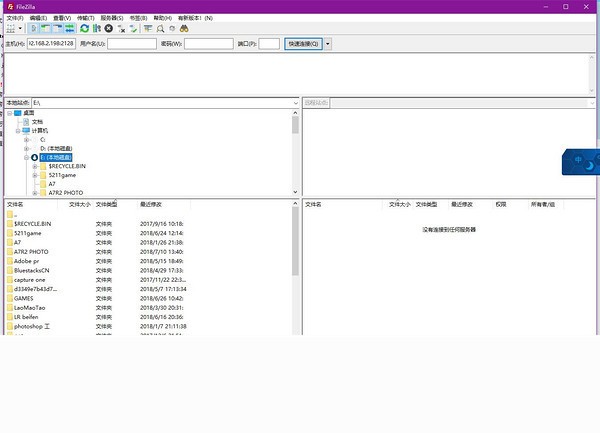Screen dimensions: 600x433
Task: Click the local site path field E:\
Action: (x=162, y=103)
